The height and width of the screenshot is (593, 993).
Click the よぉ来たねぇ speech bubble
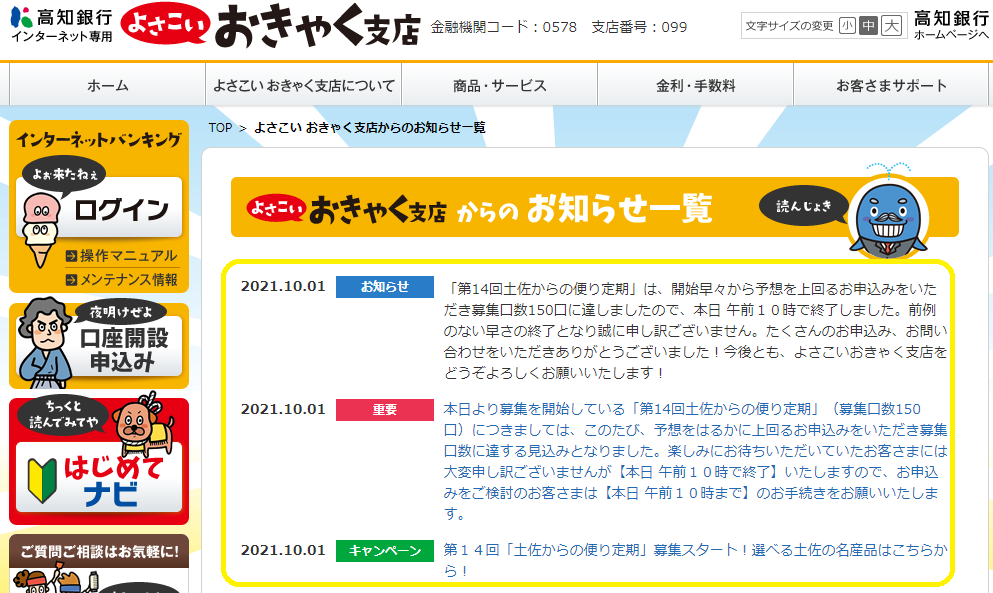[x=65, y=174]
